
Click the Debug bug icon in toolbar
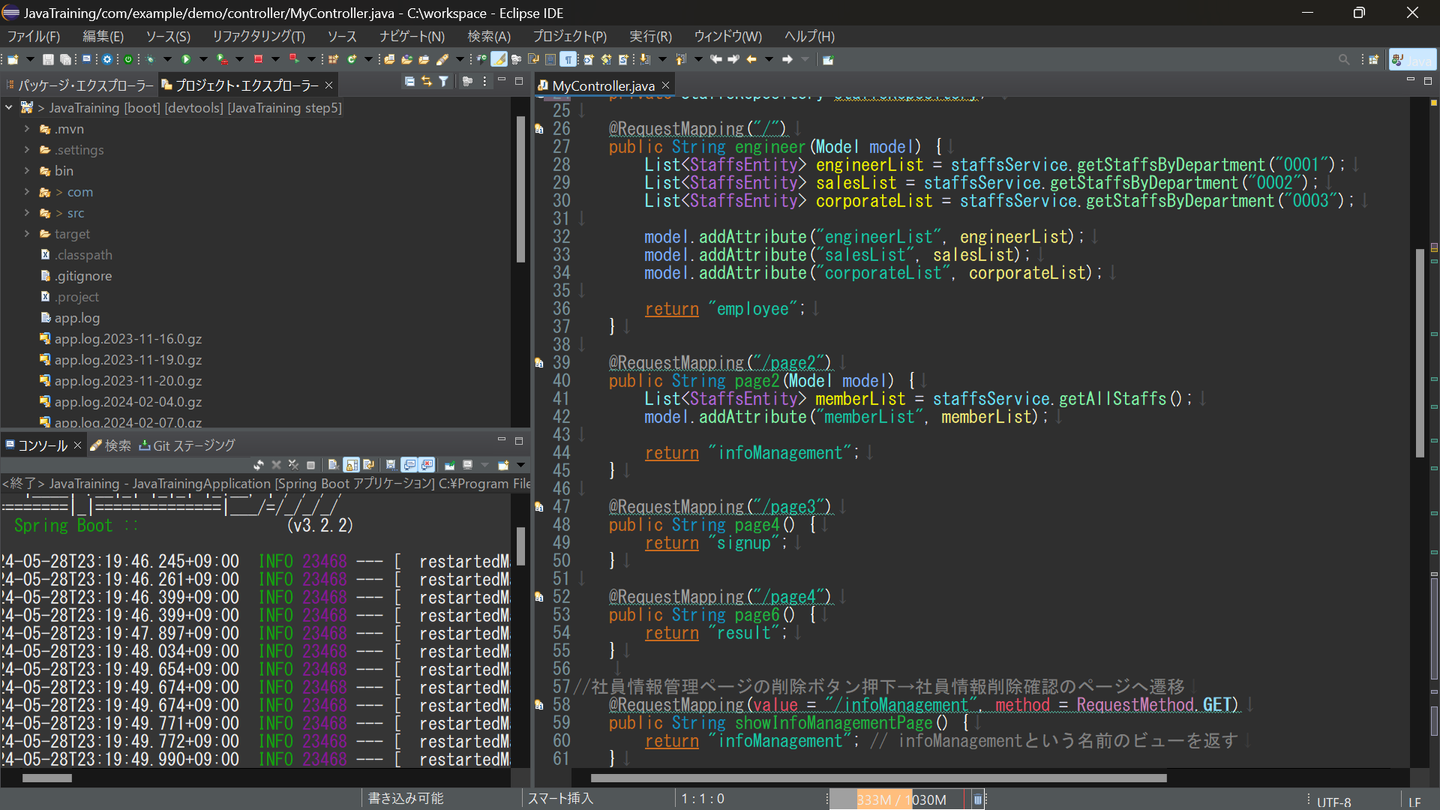(150, 60)
